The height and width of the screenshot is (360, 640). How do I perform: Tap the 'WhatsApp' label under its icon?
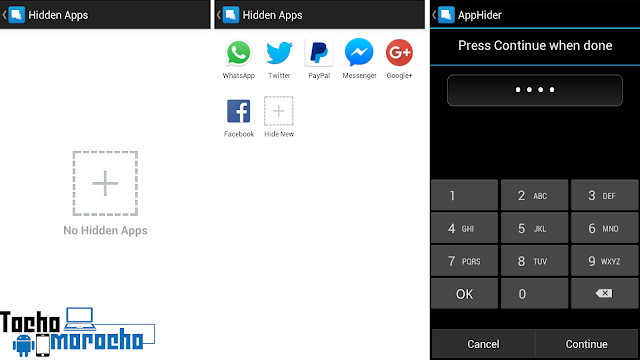click(238, 76)
